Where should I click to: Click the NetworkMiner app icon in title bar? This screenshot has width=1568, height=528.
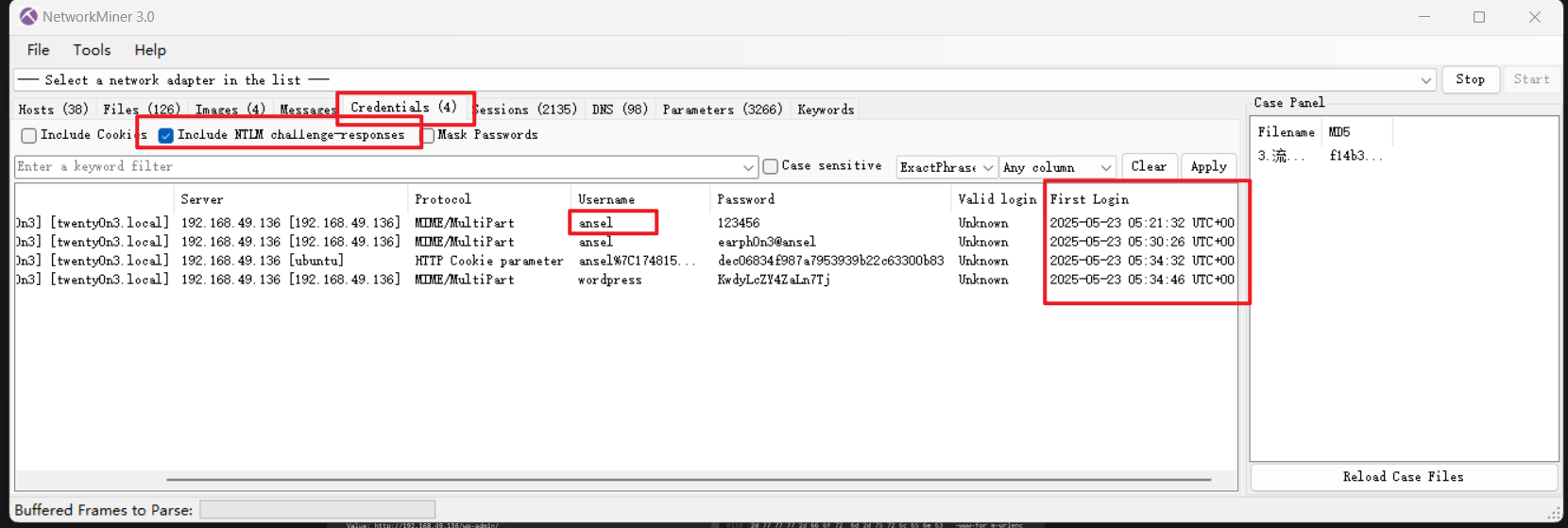[28, 16]
